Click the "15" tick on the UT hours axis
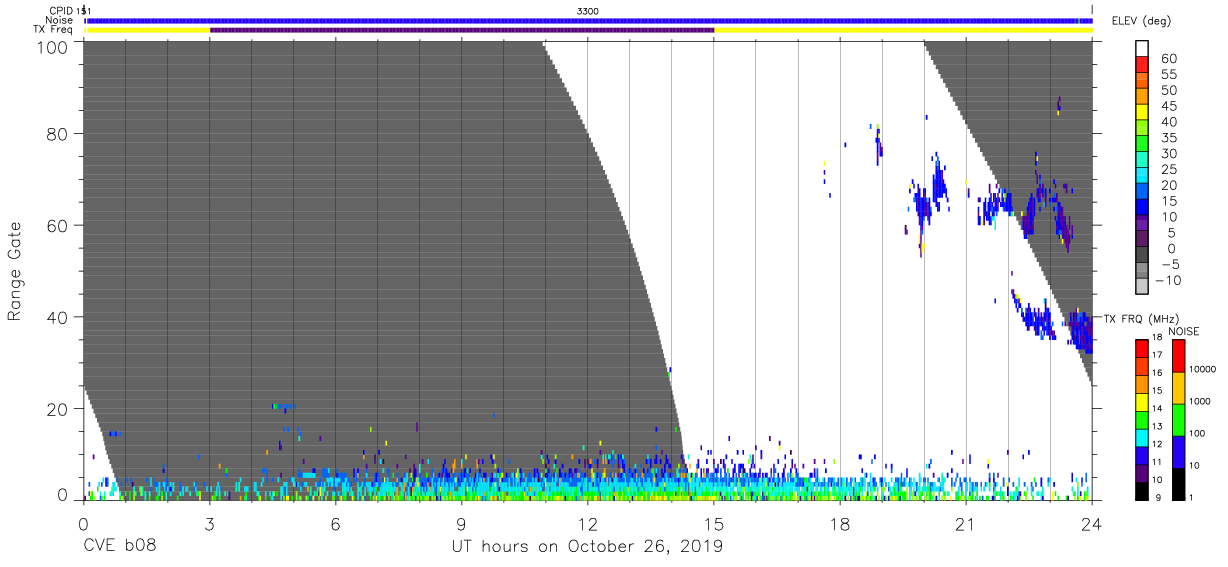The image size is (1228, 567). pos(714,525)
